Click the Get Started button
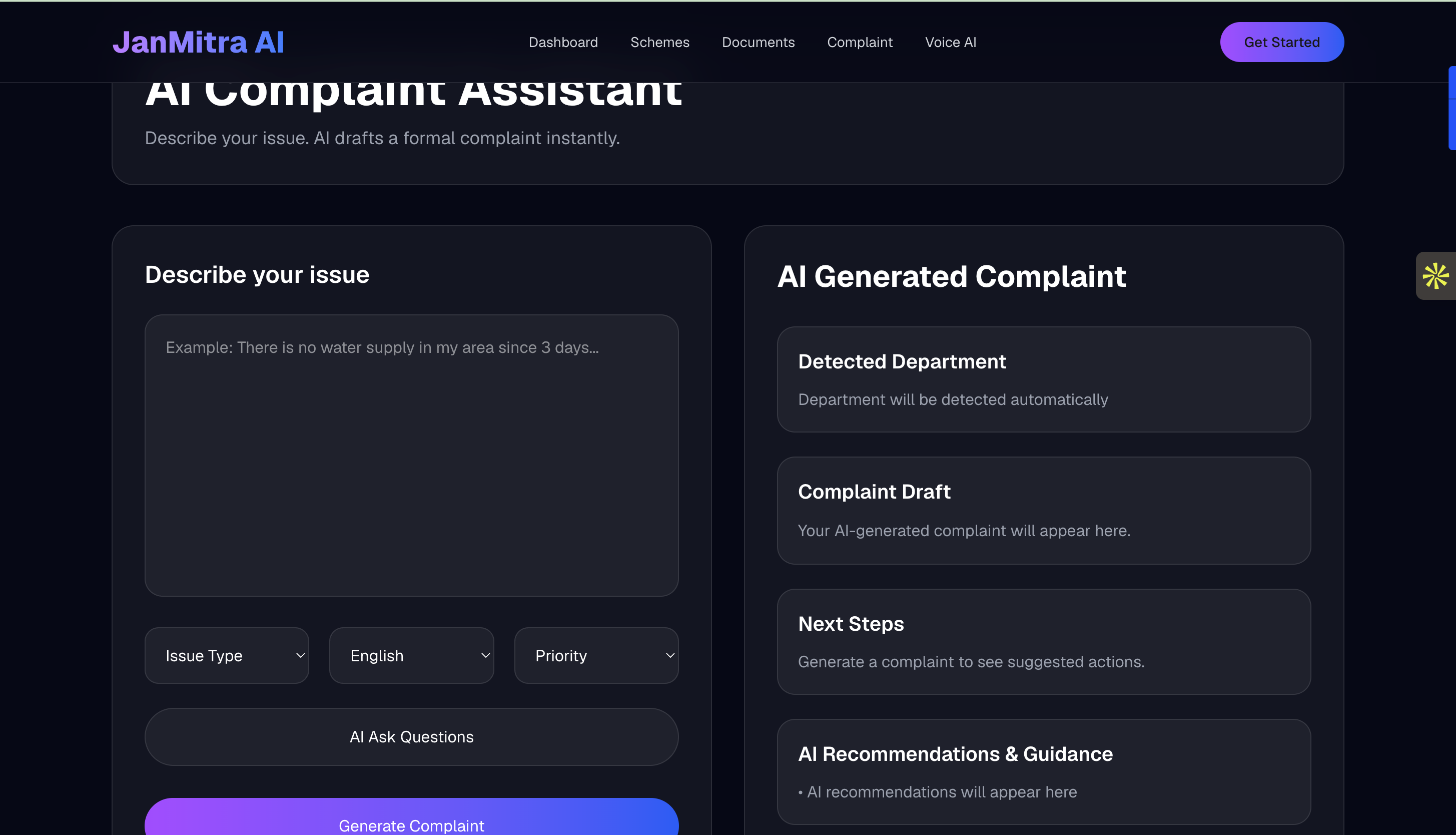The height and width of the screenshot is (835, 1456). tap(1282, 42)
